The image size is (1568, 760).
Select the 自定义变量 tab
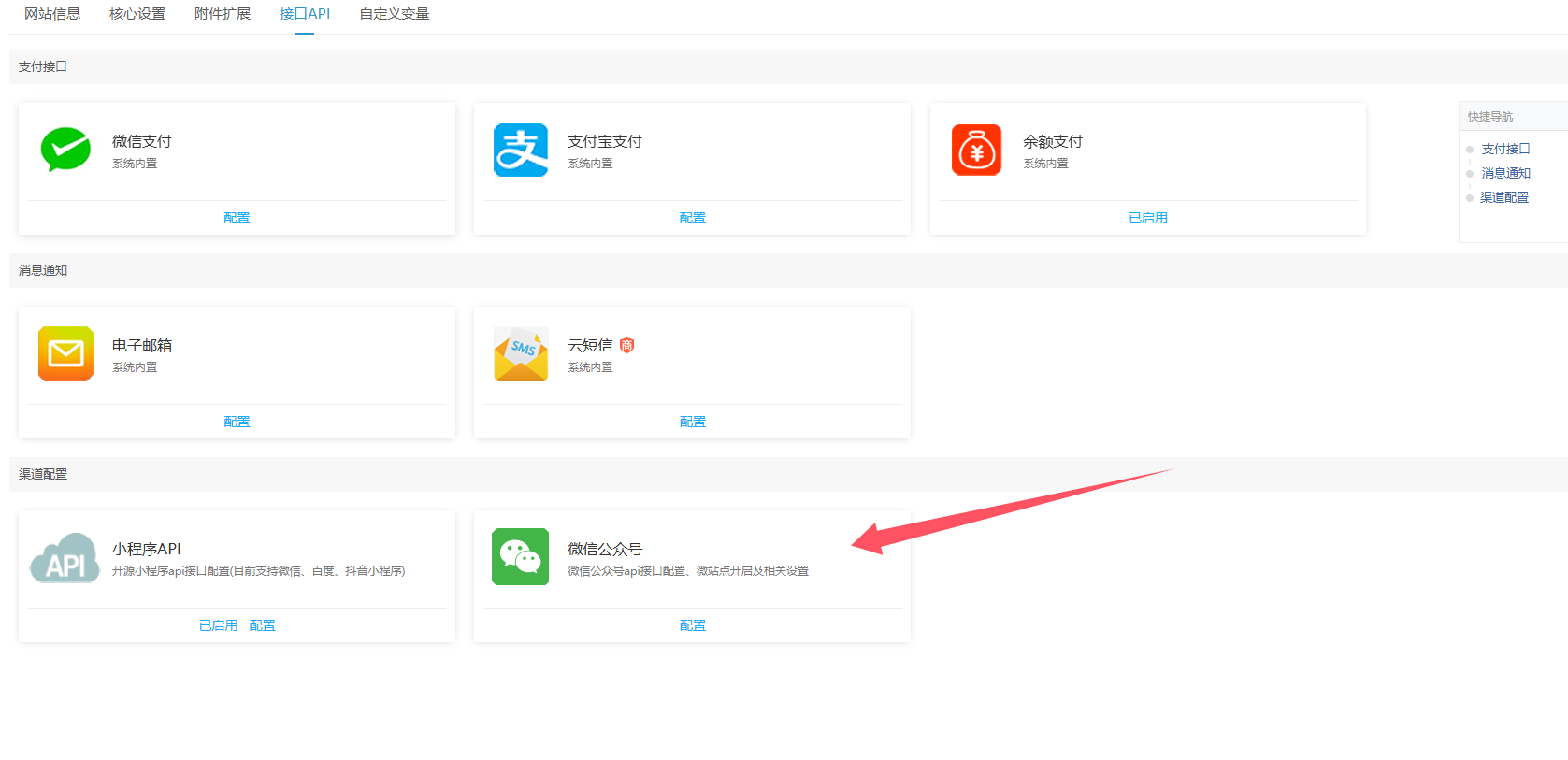[x=395, y=14]
